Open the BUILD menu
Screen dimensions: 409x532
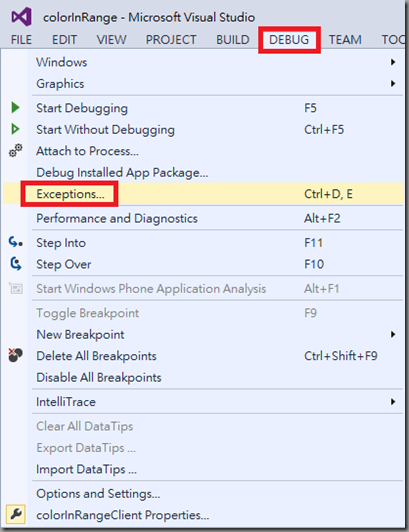[233, 40]
